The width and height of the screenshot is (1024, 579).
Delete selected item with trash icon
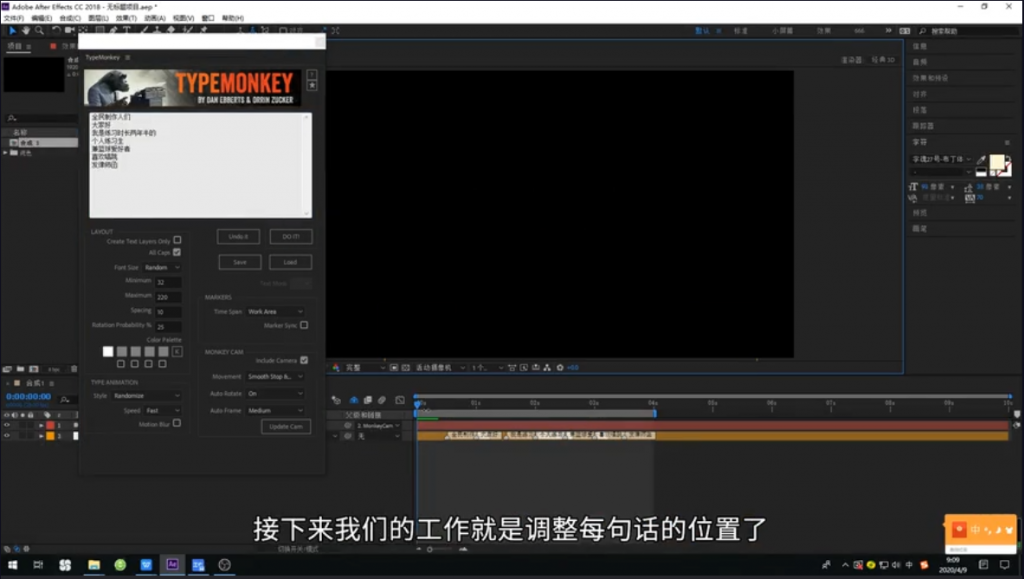[74, 369]
